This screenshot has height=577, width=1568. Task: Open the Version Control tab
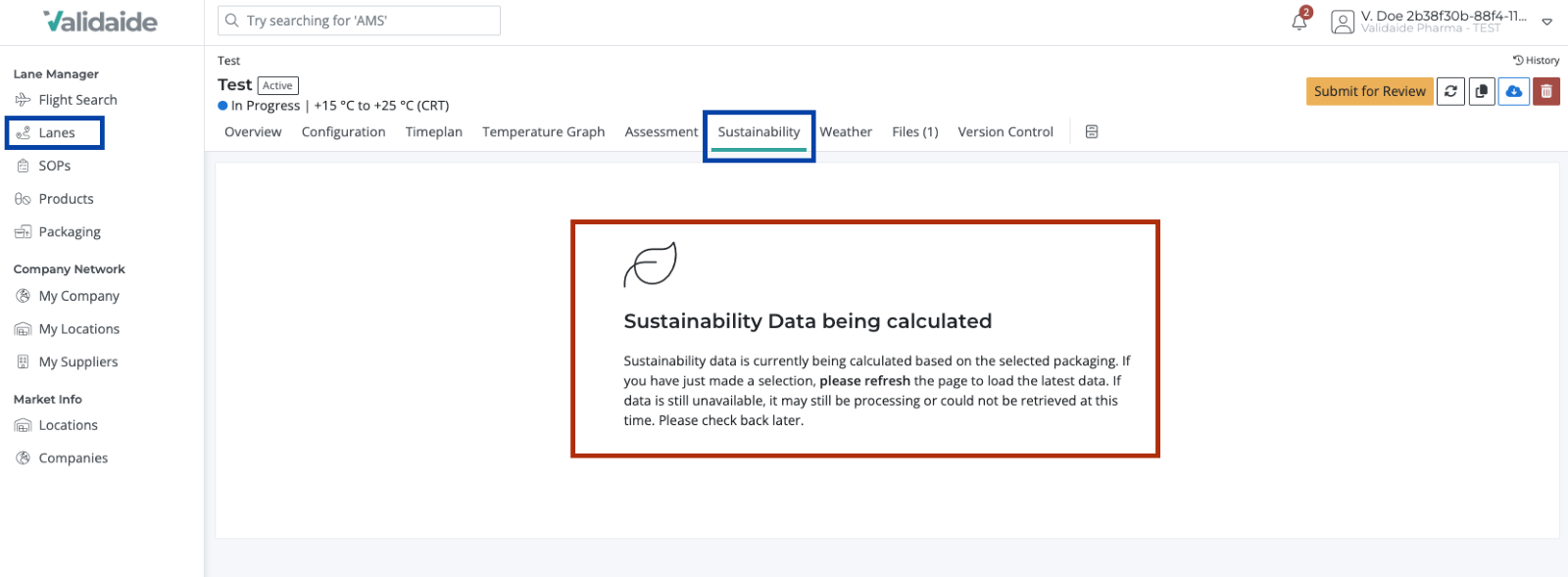pyautogui.click(x=1005, y=132)
